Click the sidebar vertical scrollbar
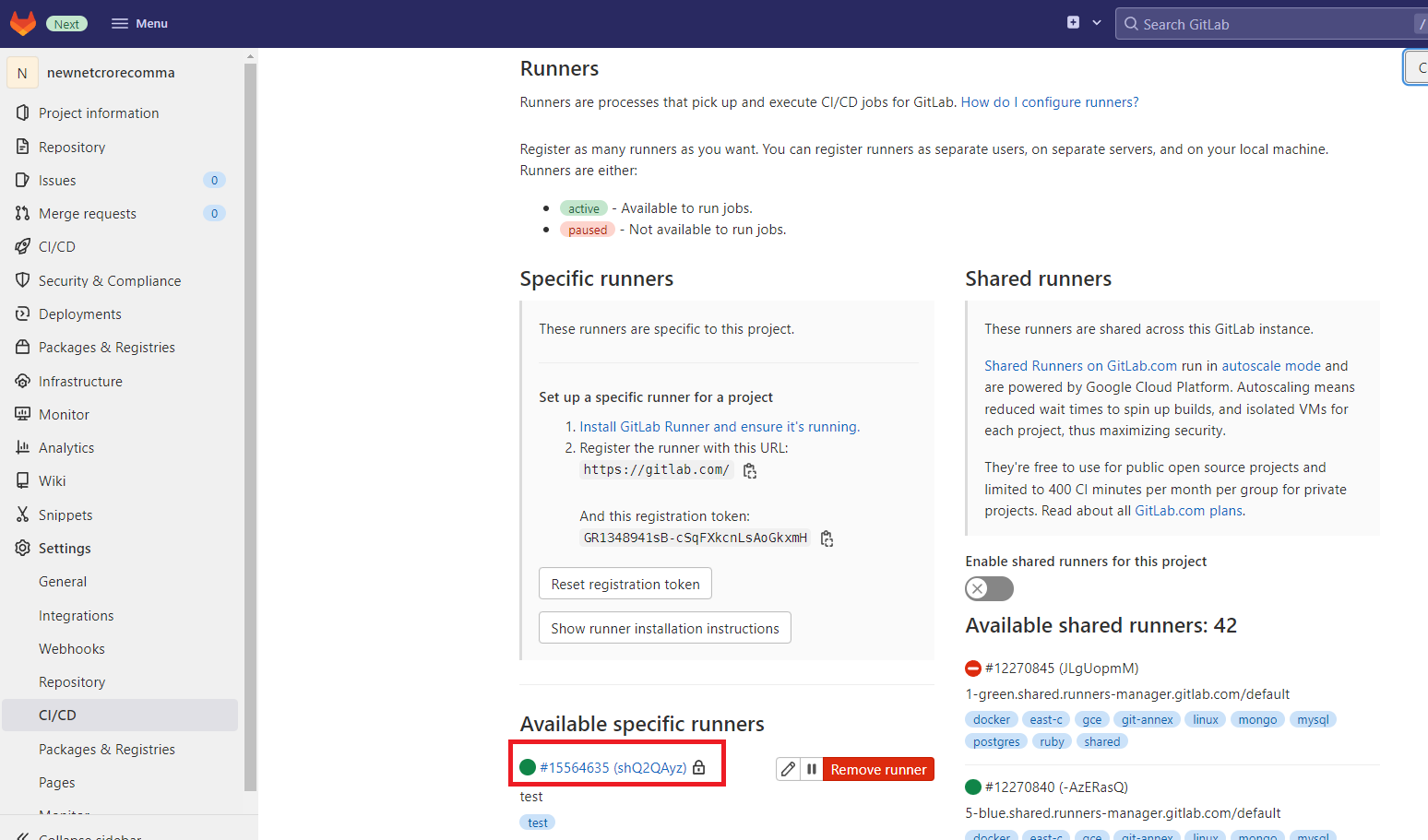The image size is (1428, 840). (250, 424)
